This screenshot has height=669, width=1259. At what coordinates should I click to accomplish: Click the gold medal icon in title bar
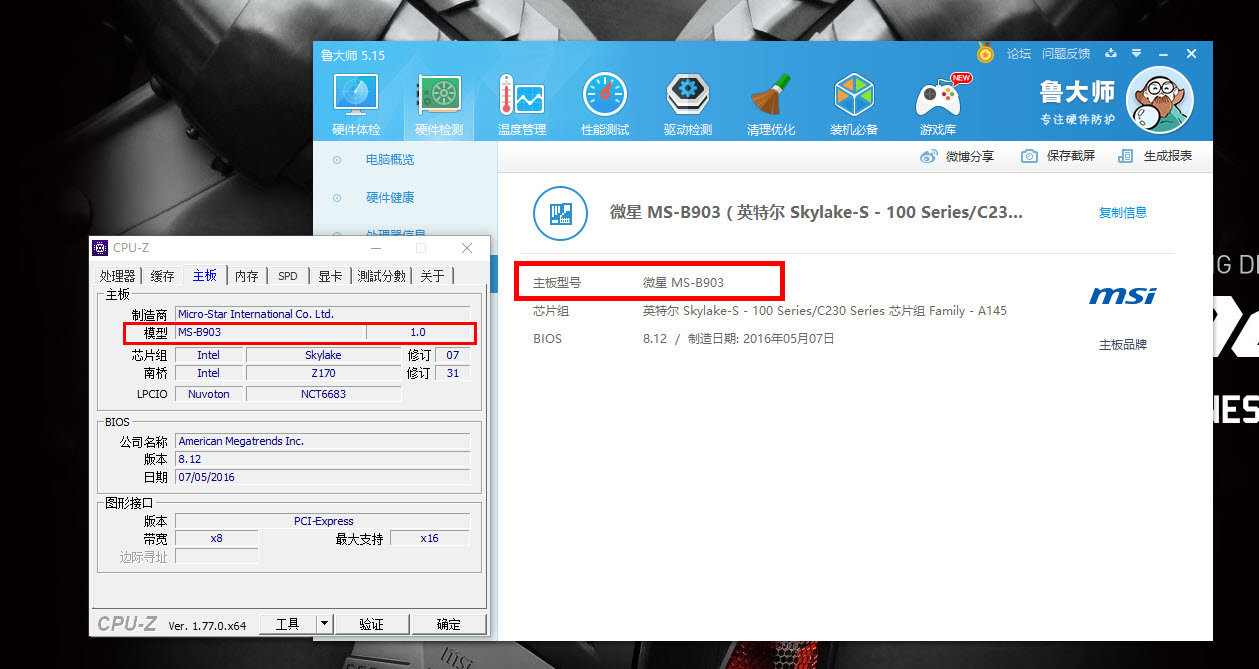[x=985, y=53]
